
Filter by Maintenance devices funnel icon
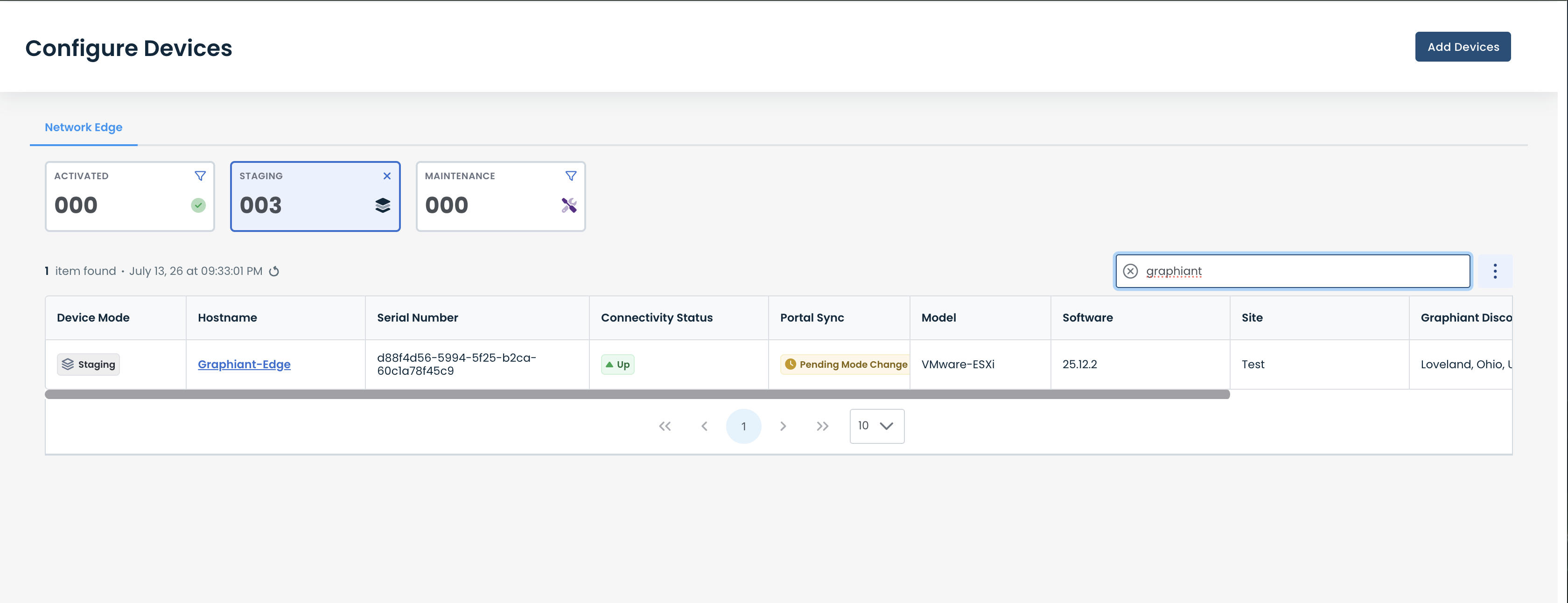tap(570, 176)
